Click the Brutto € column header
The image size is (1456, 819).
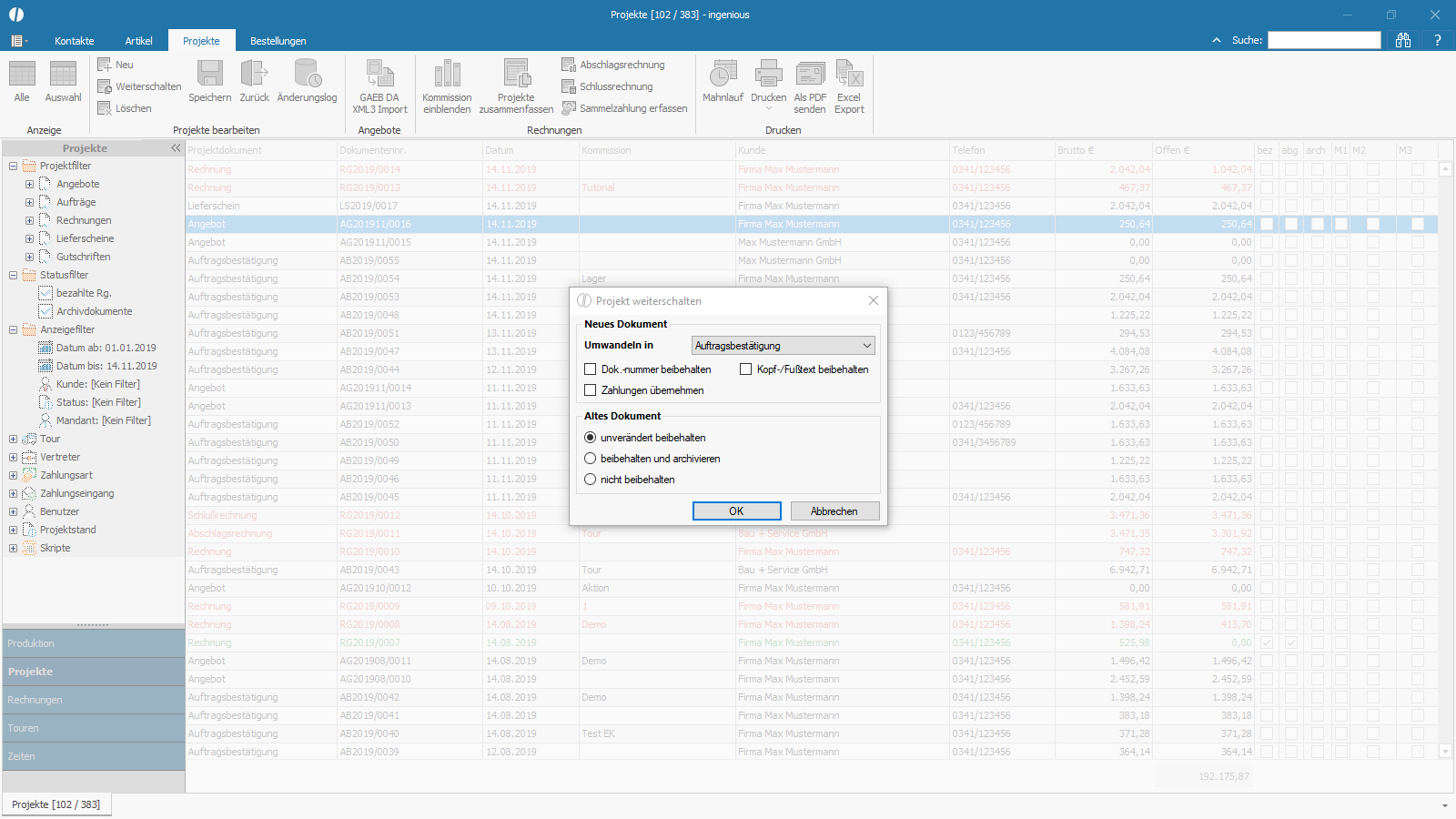1103,150
